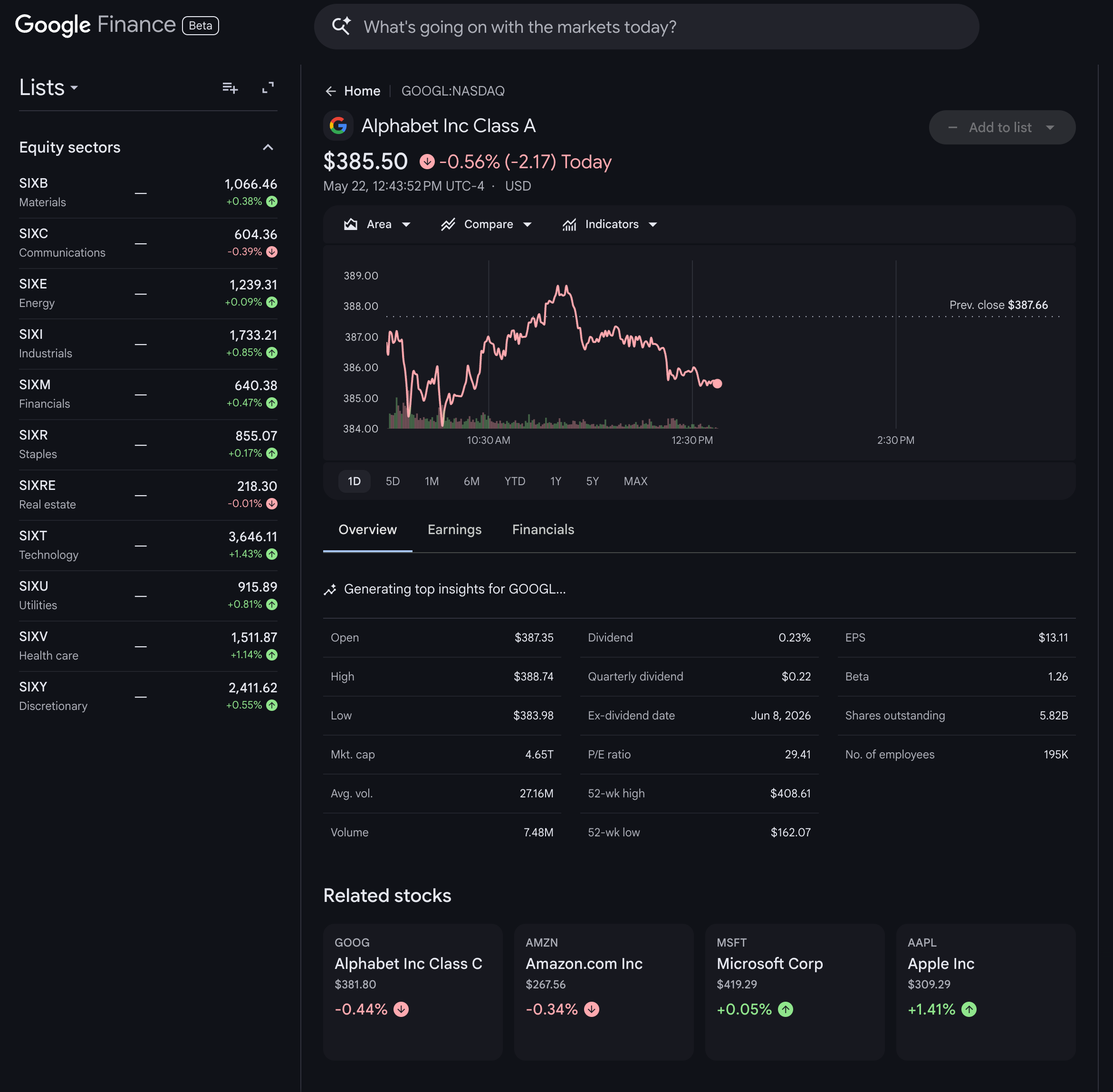Open the Add to list dropdown
Screen dimensions: 1113x1092
[1002, 127]
